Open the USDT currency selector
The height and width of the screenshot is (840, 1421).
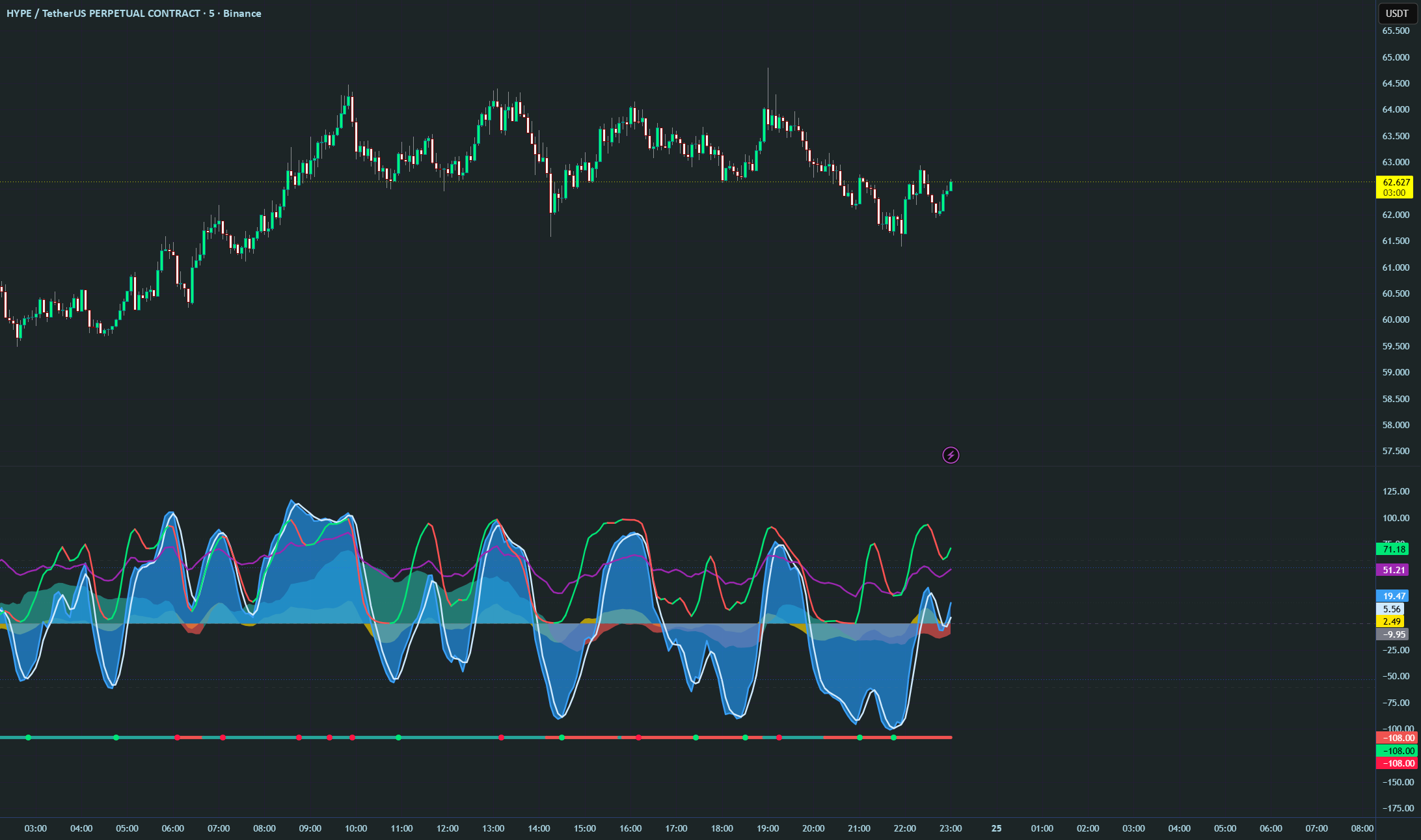click(x=1397, y=13)
